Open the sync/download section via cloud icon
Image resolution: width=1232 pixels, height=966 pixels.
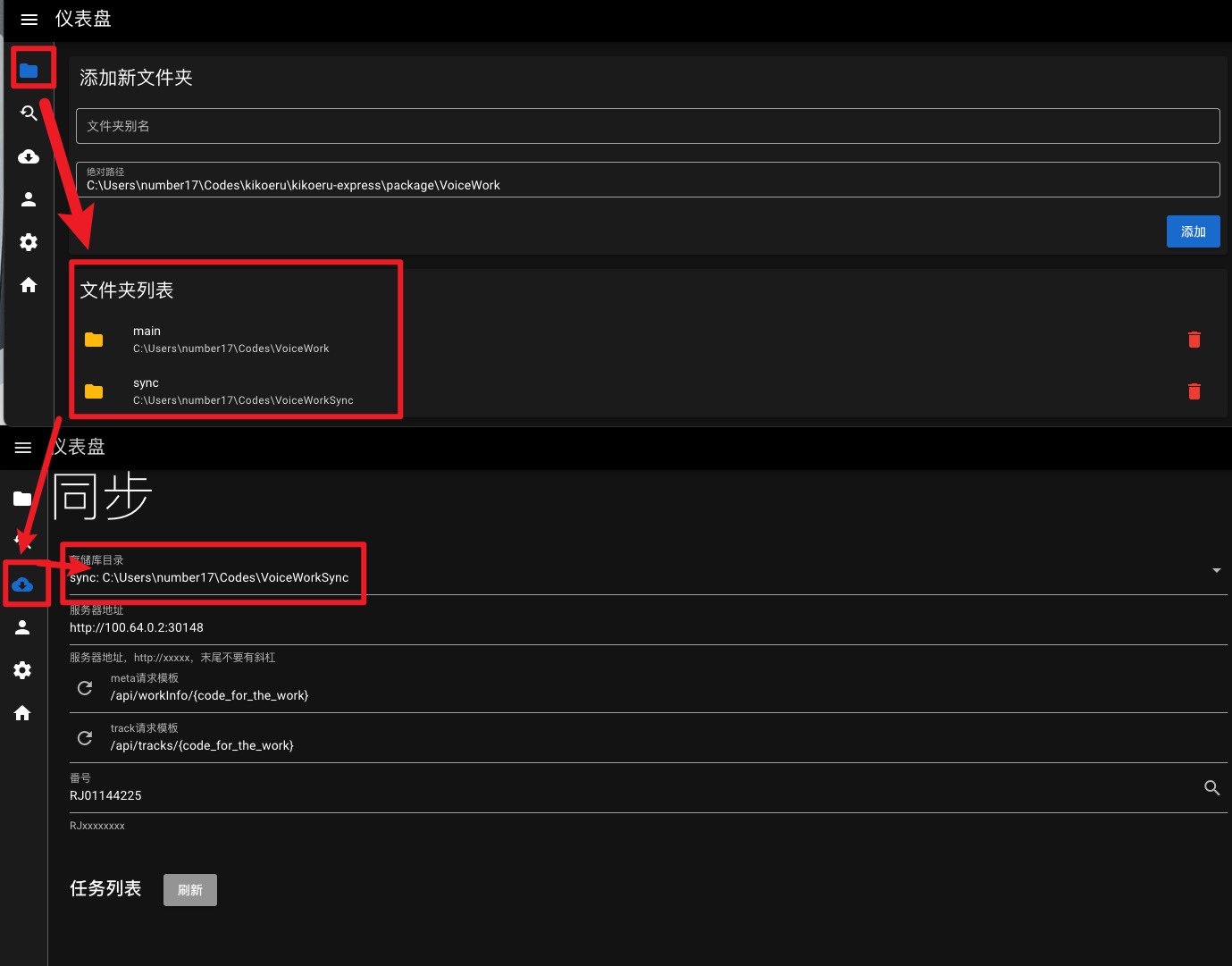[x=22, y=584]
